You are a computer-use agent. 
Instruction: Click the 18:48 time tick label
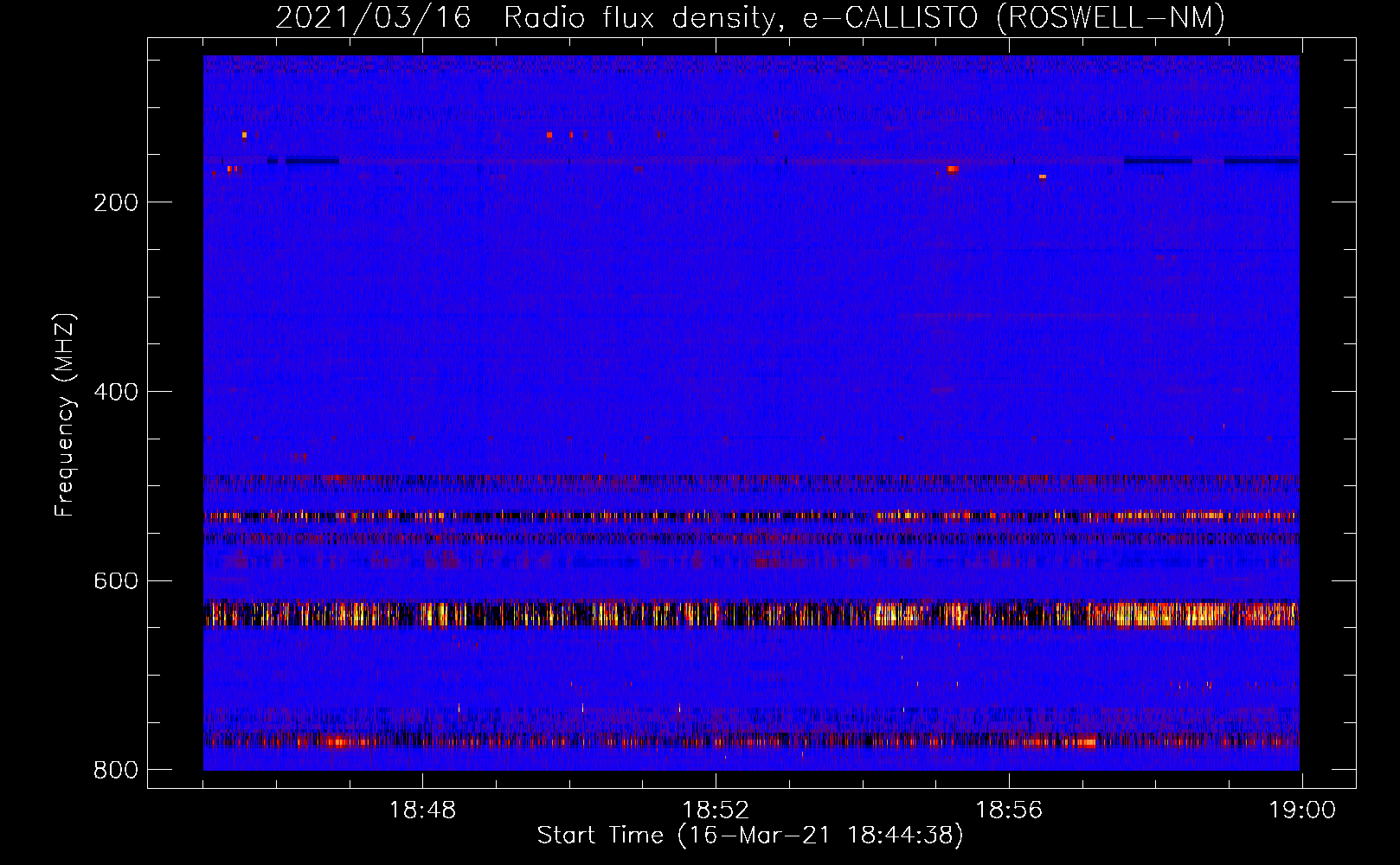coord(422,811)
